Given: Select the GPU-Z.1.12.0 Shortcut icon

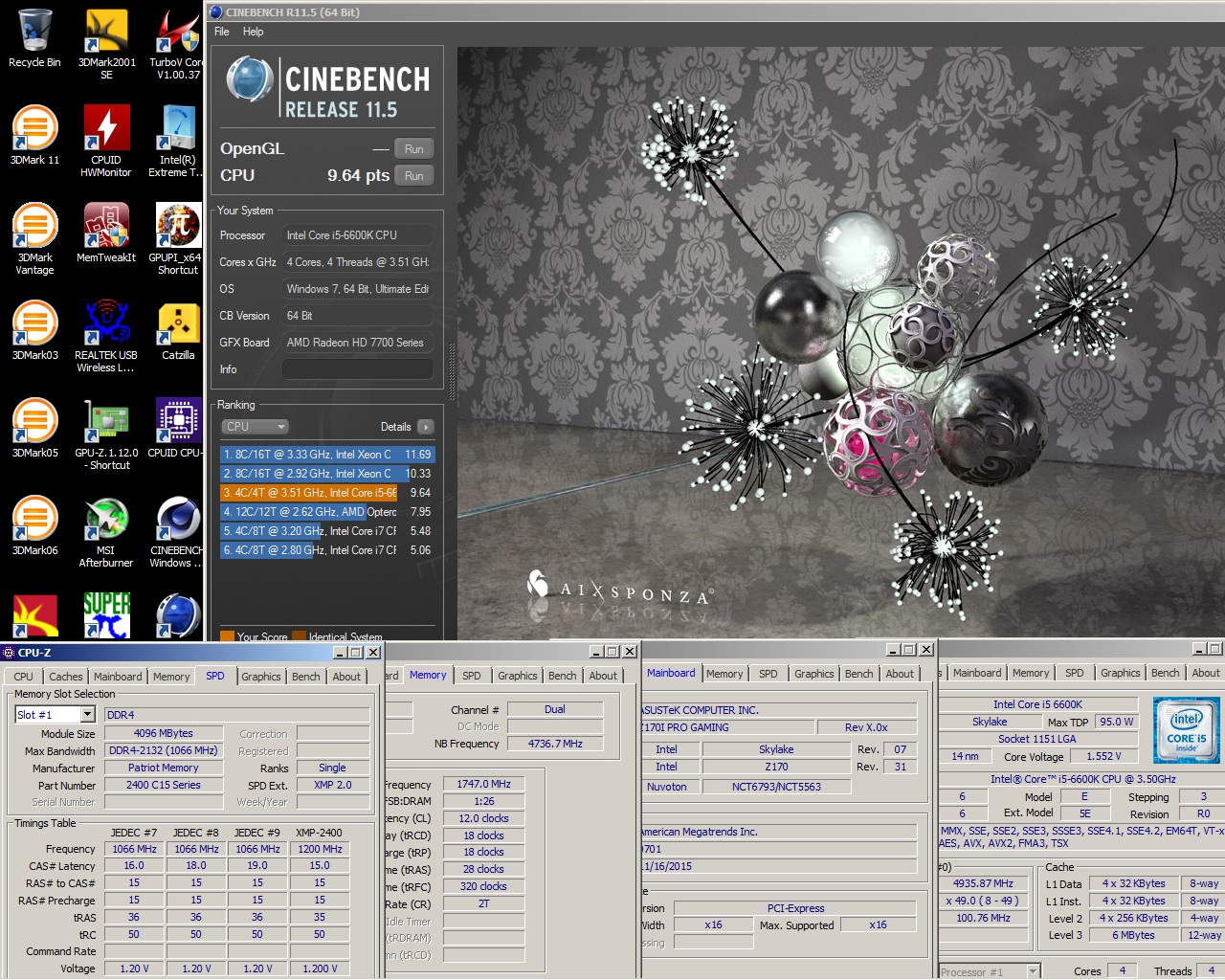Looking at the screenshot, I should pyautogui.click(x=106, y=434).
